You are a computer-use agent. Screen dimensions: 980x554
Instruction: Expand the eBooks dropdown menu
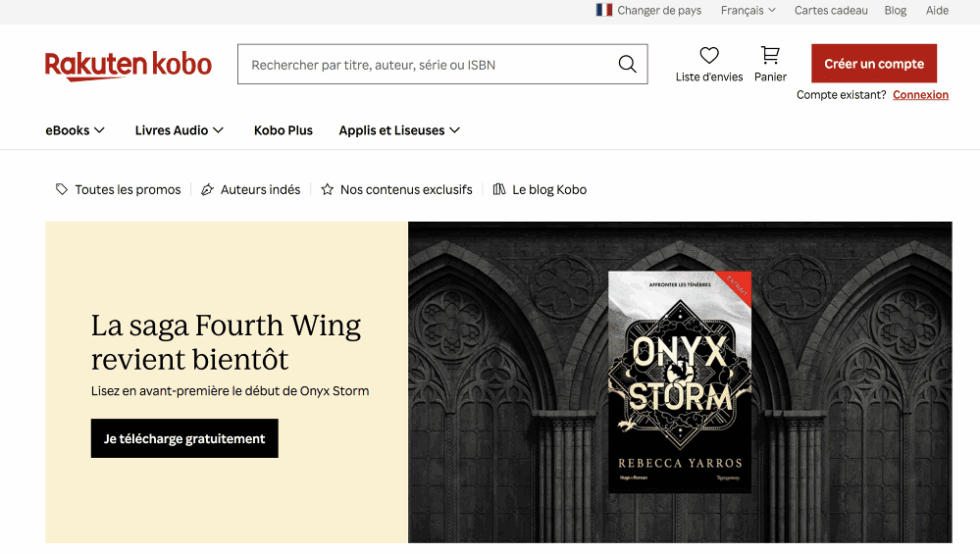coord(75,130)
